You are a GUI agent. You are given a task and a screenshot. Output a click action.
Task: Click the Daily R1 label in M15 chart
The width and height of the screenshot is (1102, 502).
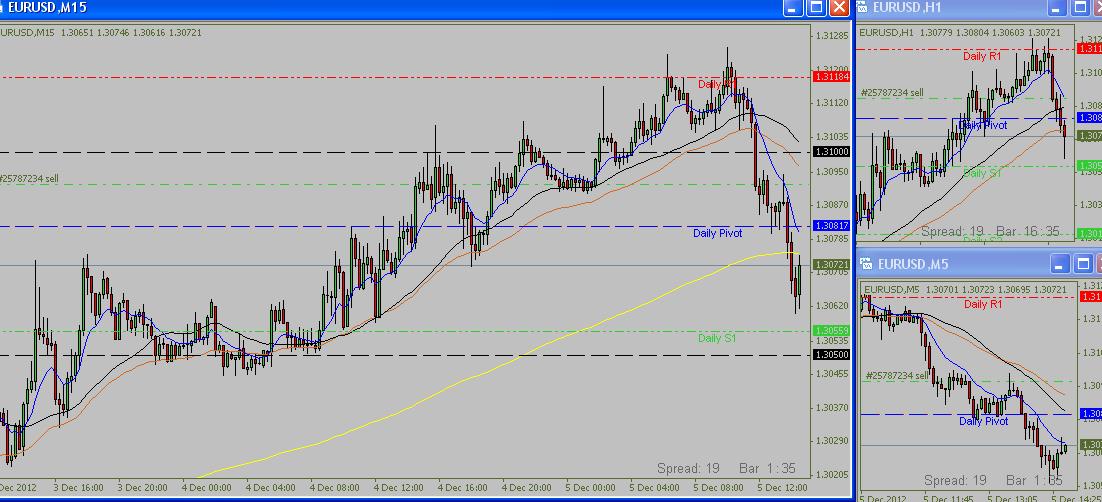[717, 84]
